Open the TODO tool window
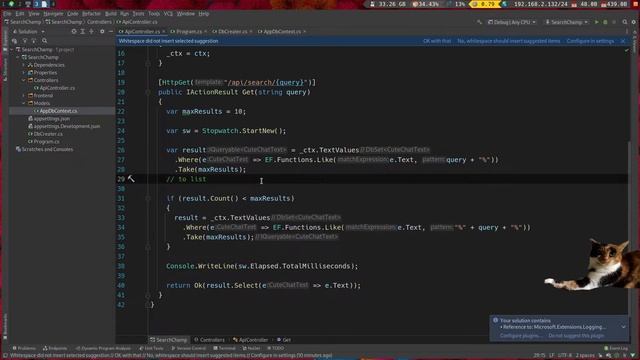 (276, 348)
